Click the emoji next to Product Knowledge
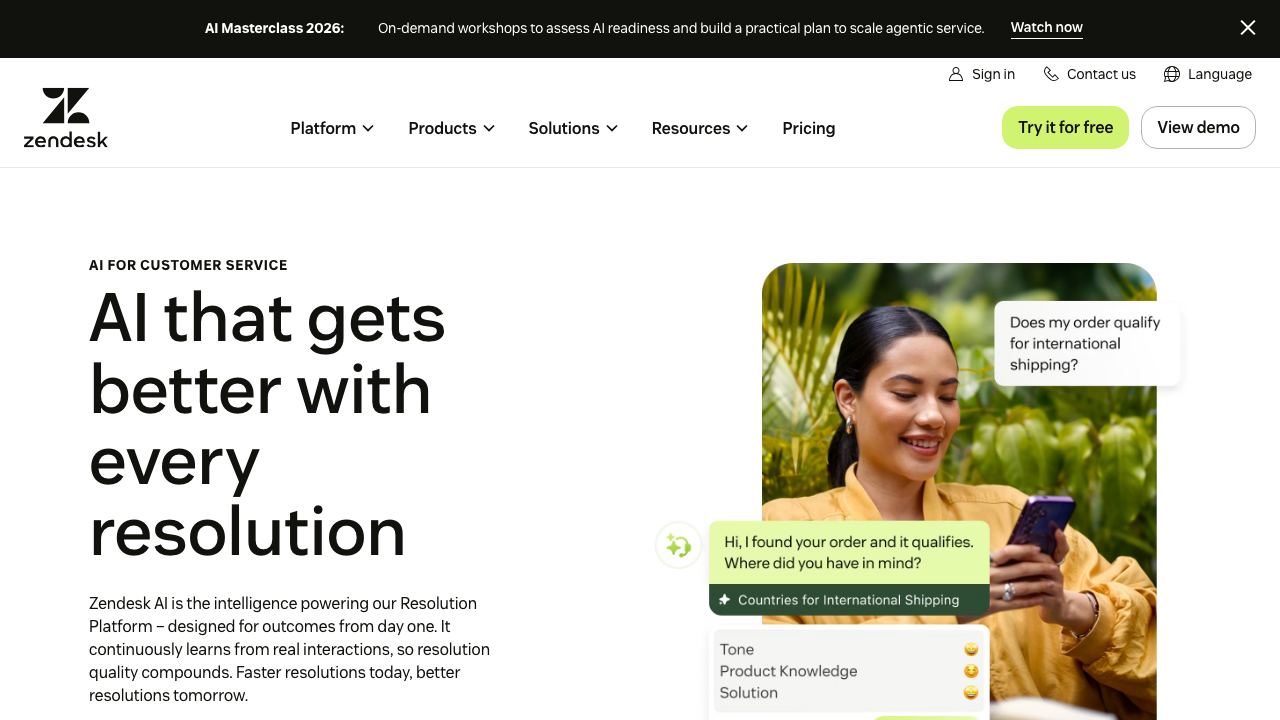The height and width of the screenshot is (720, 1280). tap(970, 671)
